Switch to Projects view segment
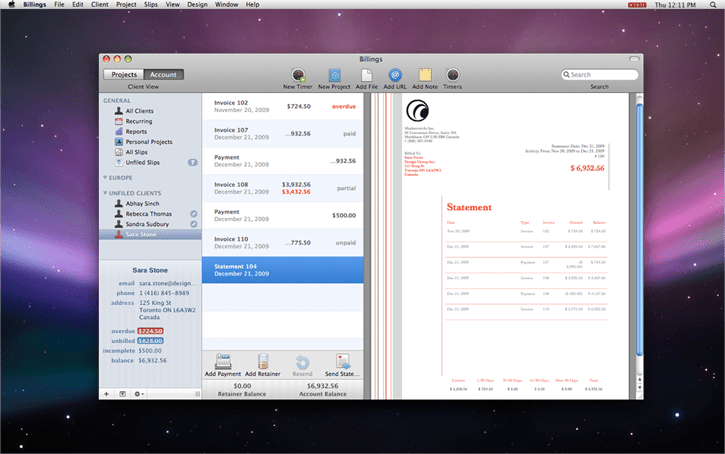This screenshot has height=454, width=725. 124,74
